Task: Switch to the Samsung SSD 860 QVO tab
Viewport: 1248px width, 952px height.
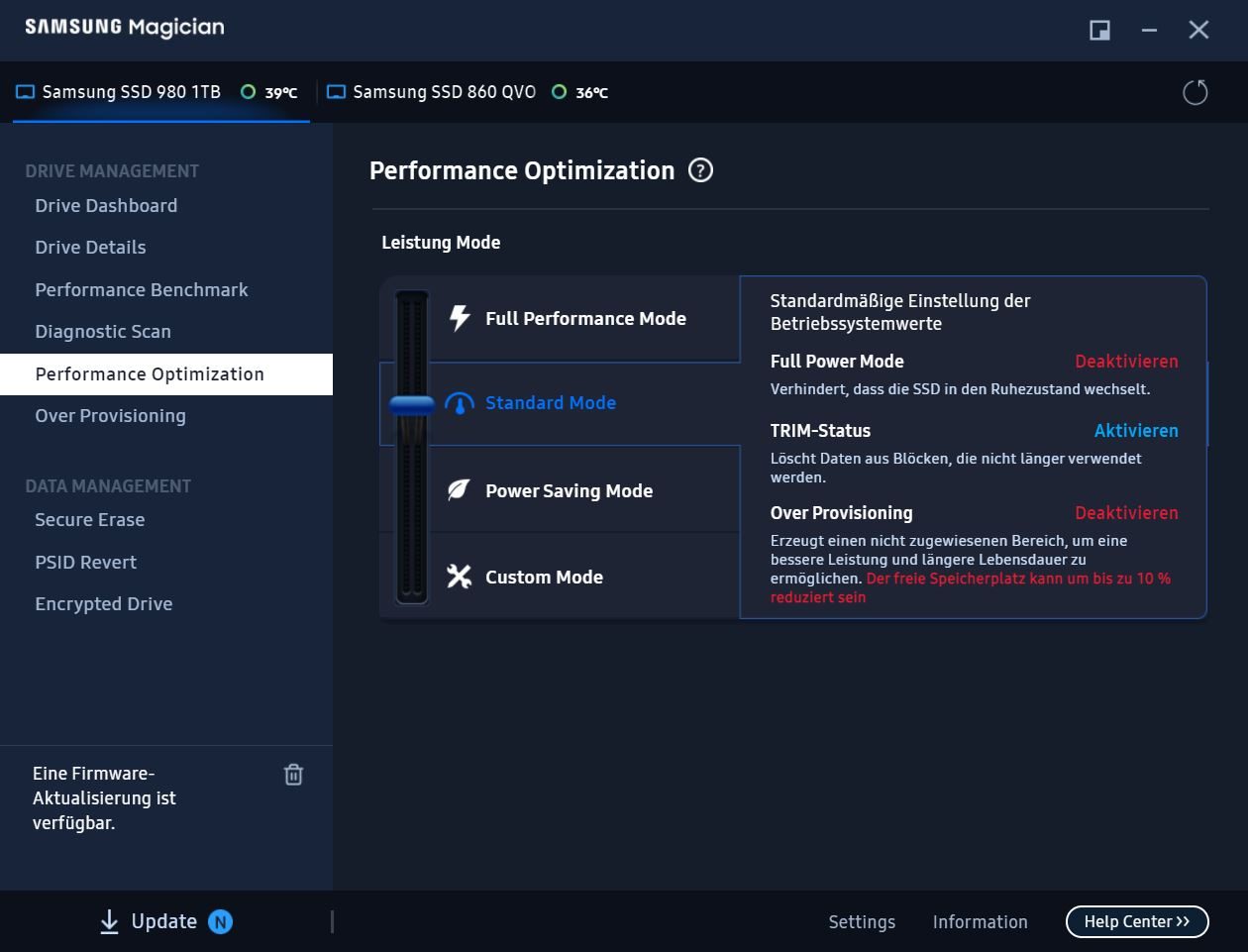Action: (x=444, y=92)
